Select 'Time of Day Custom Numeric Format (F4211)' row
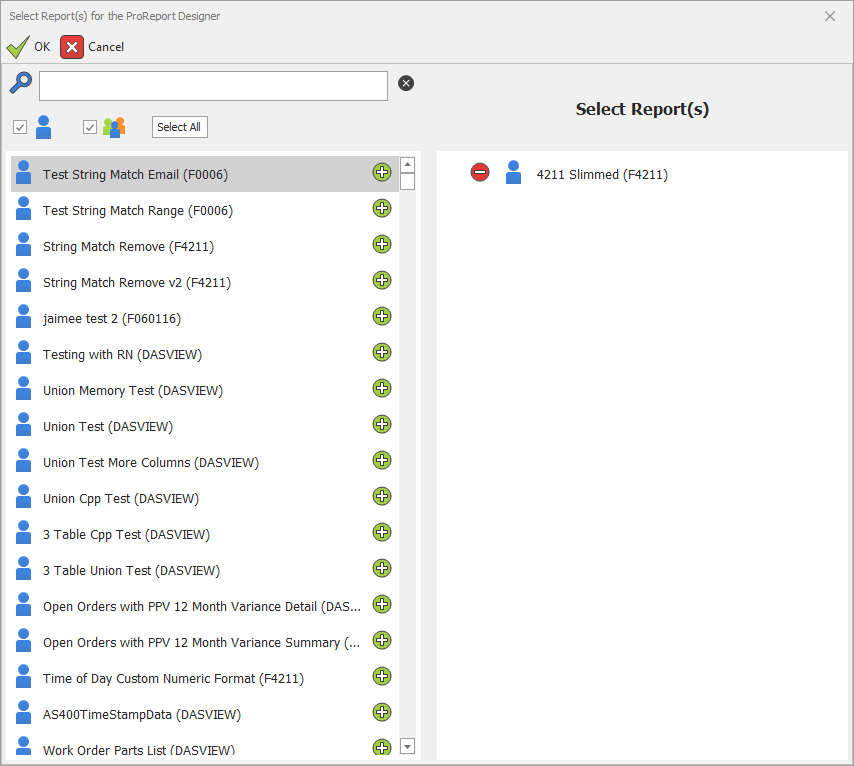This screenshot has height=766, width=854. click(x=205, y=678)
